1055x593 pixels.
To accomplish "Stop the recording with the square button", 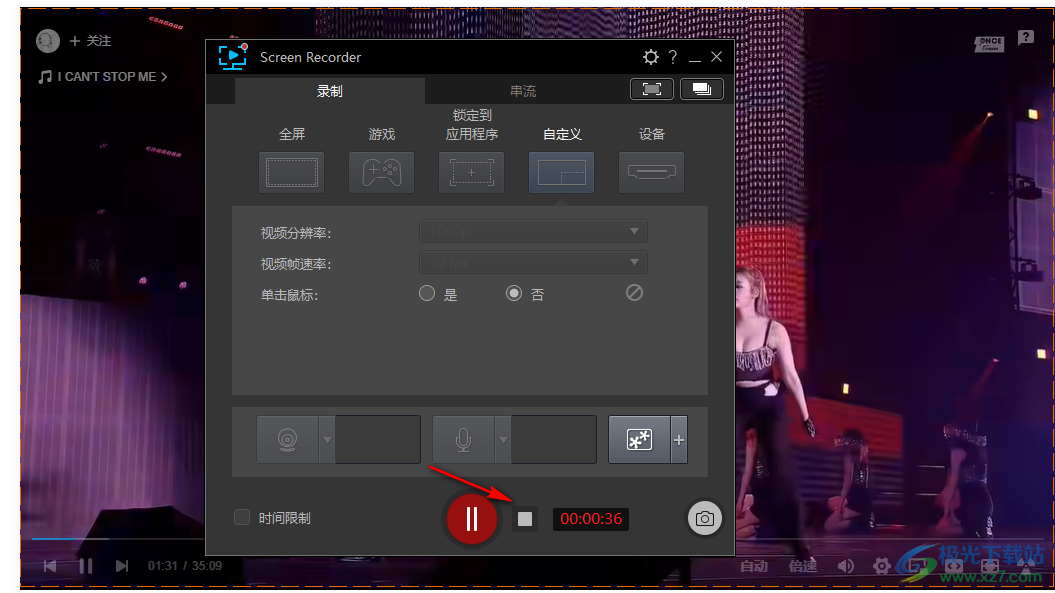I will [524, 518].
